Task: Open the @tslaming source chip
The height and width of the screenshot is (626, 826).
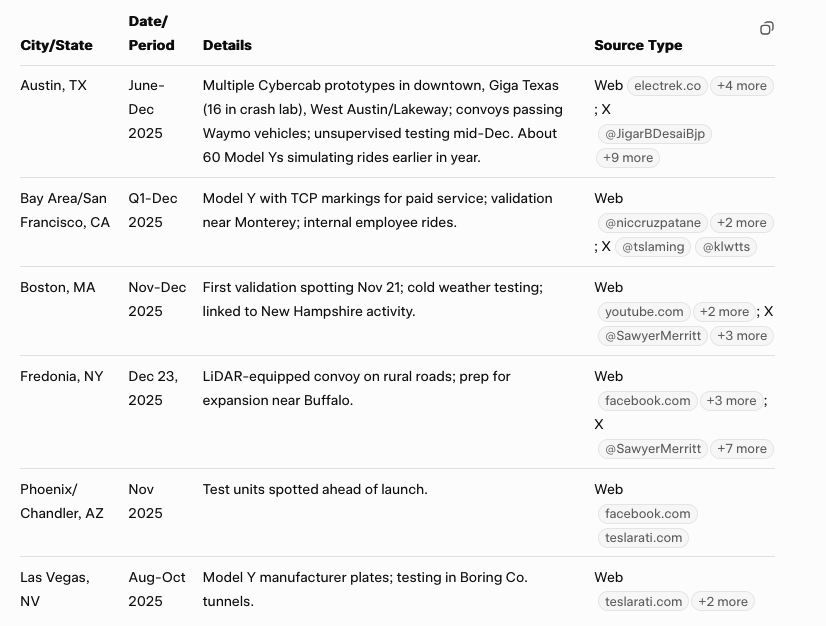Action: [653, 247]
